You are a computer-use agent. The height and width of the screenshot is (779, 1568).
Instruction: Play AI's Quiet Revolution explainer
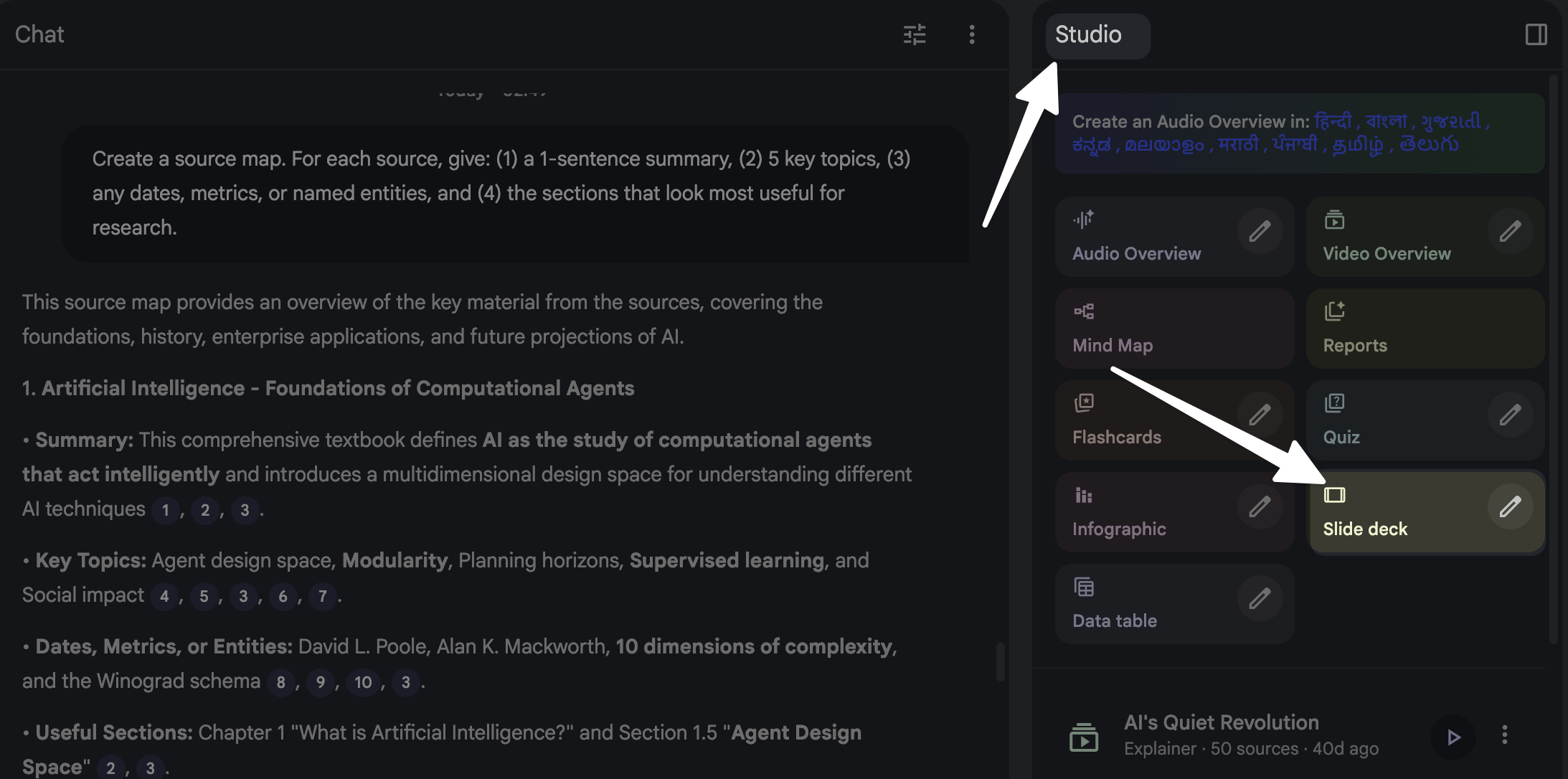click(x=1453, y=737)
